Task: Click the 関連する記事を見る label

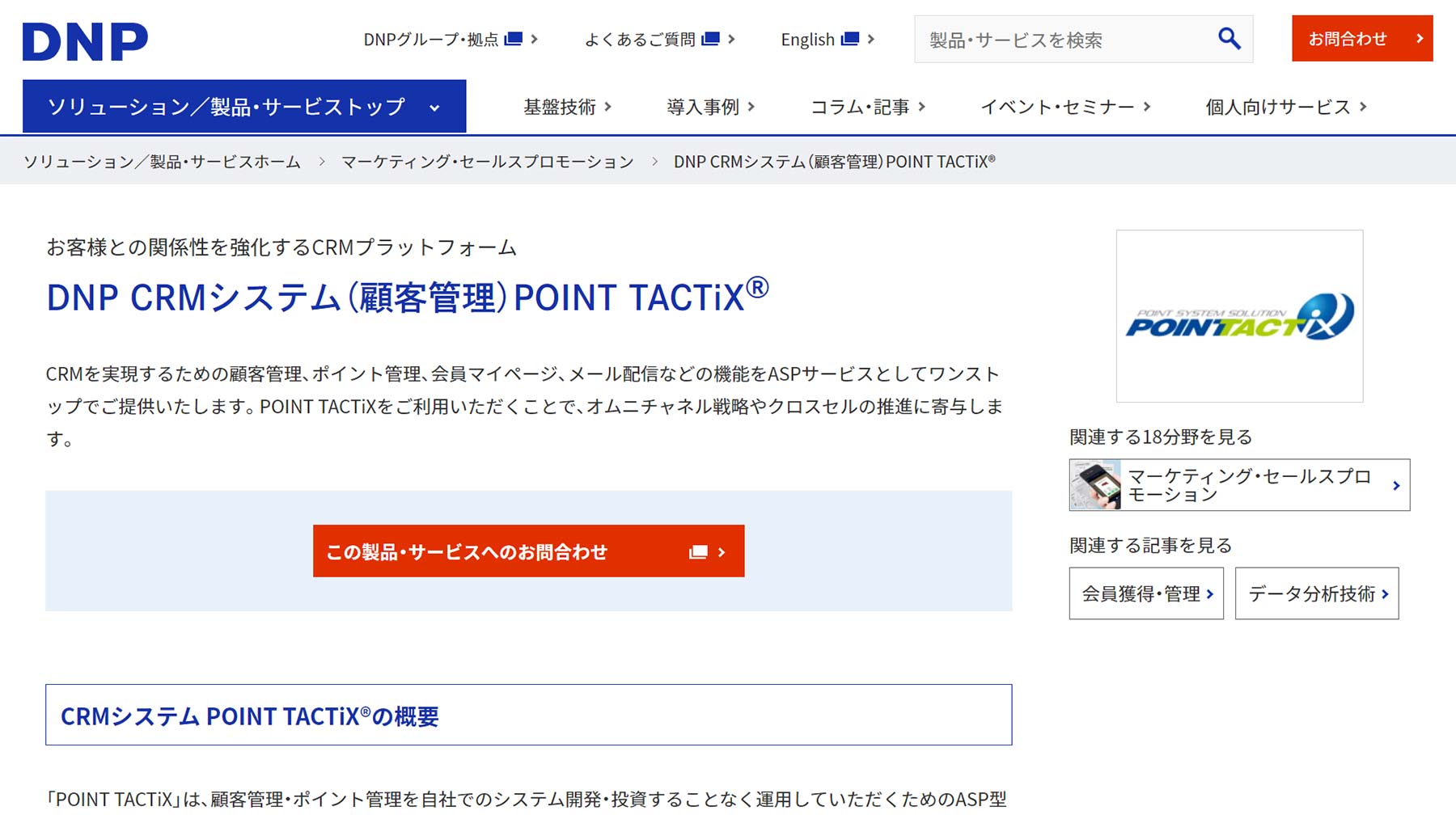Action: 1150,546
